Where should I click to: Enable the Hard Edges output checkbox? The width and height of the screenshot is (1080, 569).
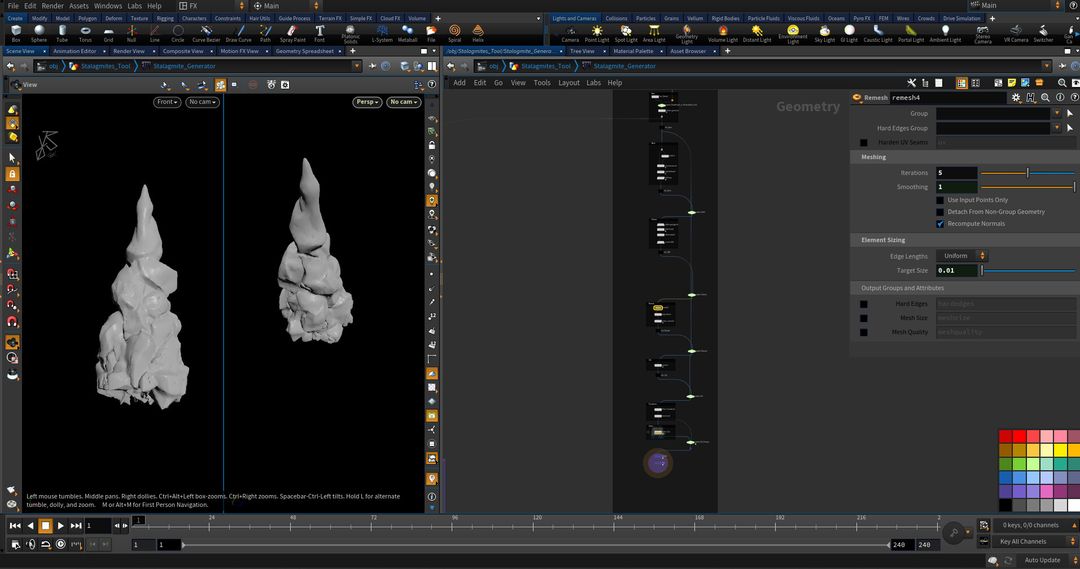pyautogui.click(x=864, y=304)
